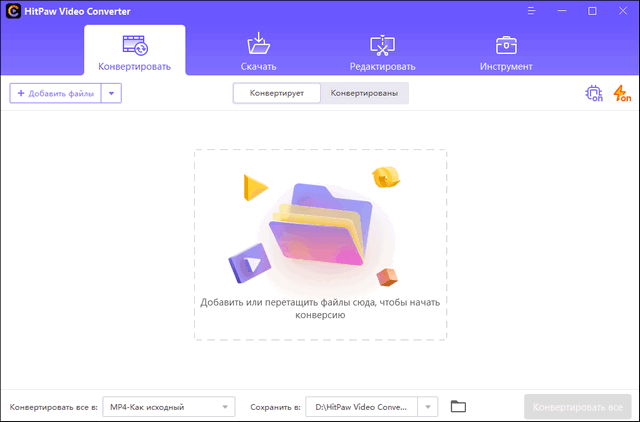
Task: Click the Добавить файлы button
Action: click(56, 93)
